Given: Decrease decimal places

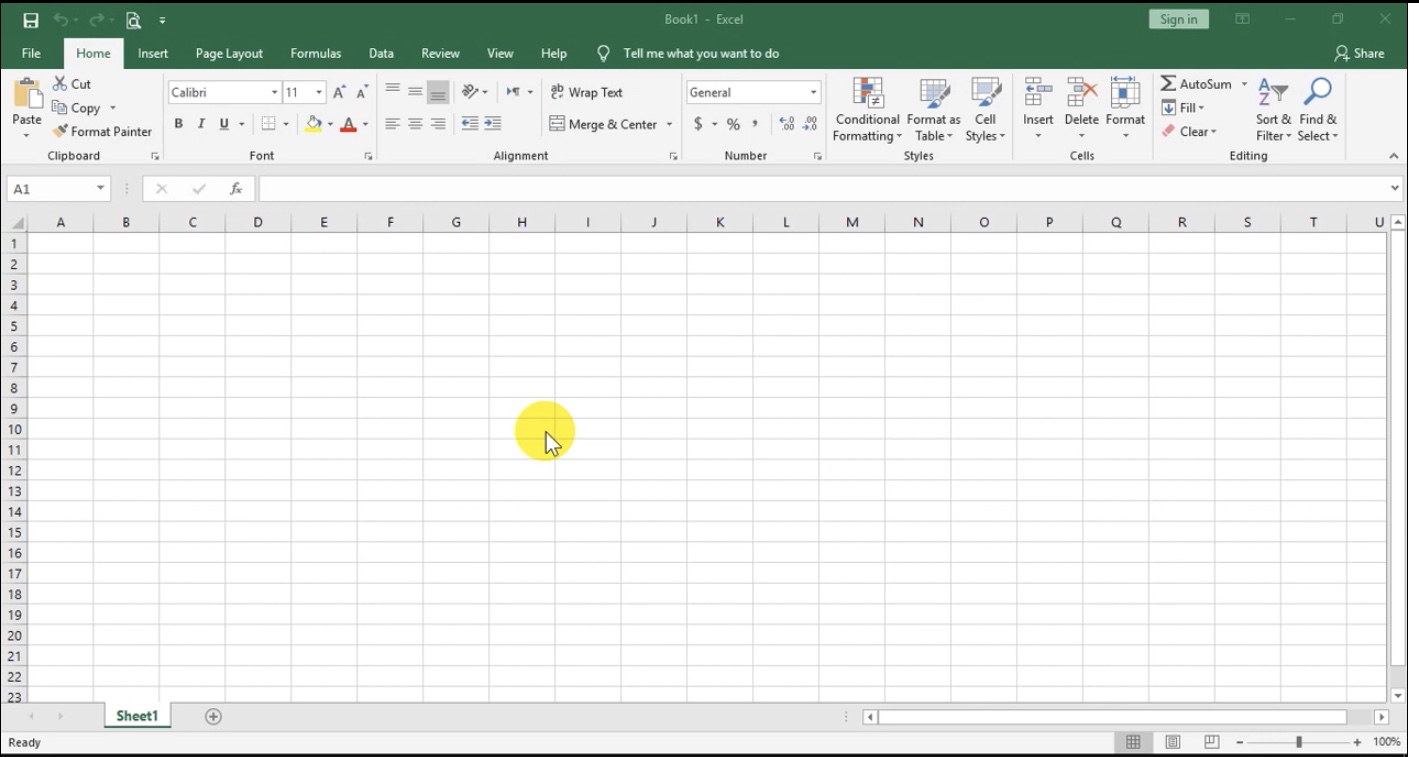Looking at the screenshot, I should (810, 124).
